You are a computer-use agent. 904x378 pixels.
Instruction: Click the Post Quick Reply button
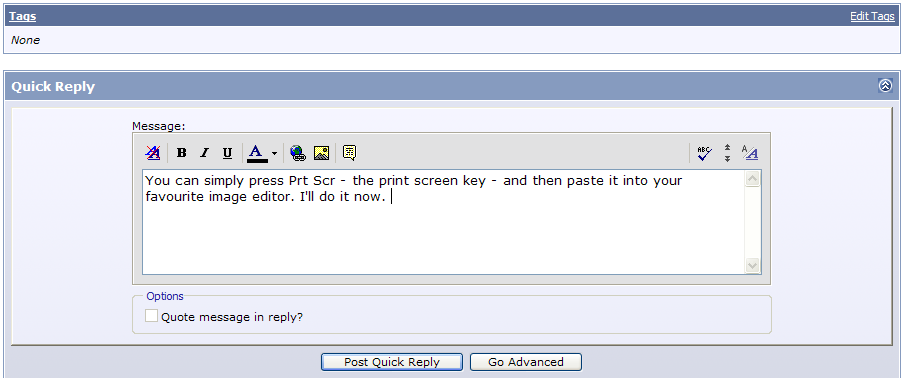[x=392, y=362]
